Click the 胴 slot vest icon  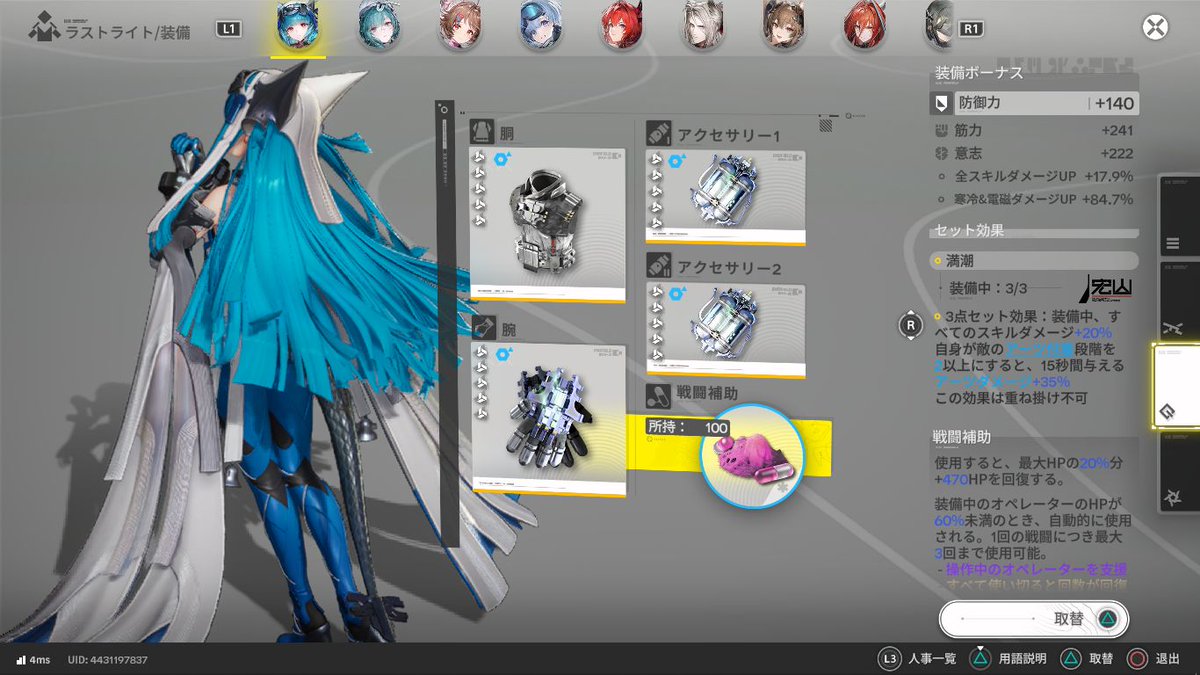pos(482,131)
